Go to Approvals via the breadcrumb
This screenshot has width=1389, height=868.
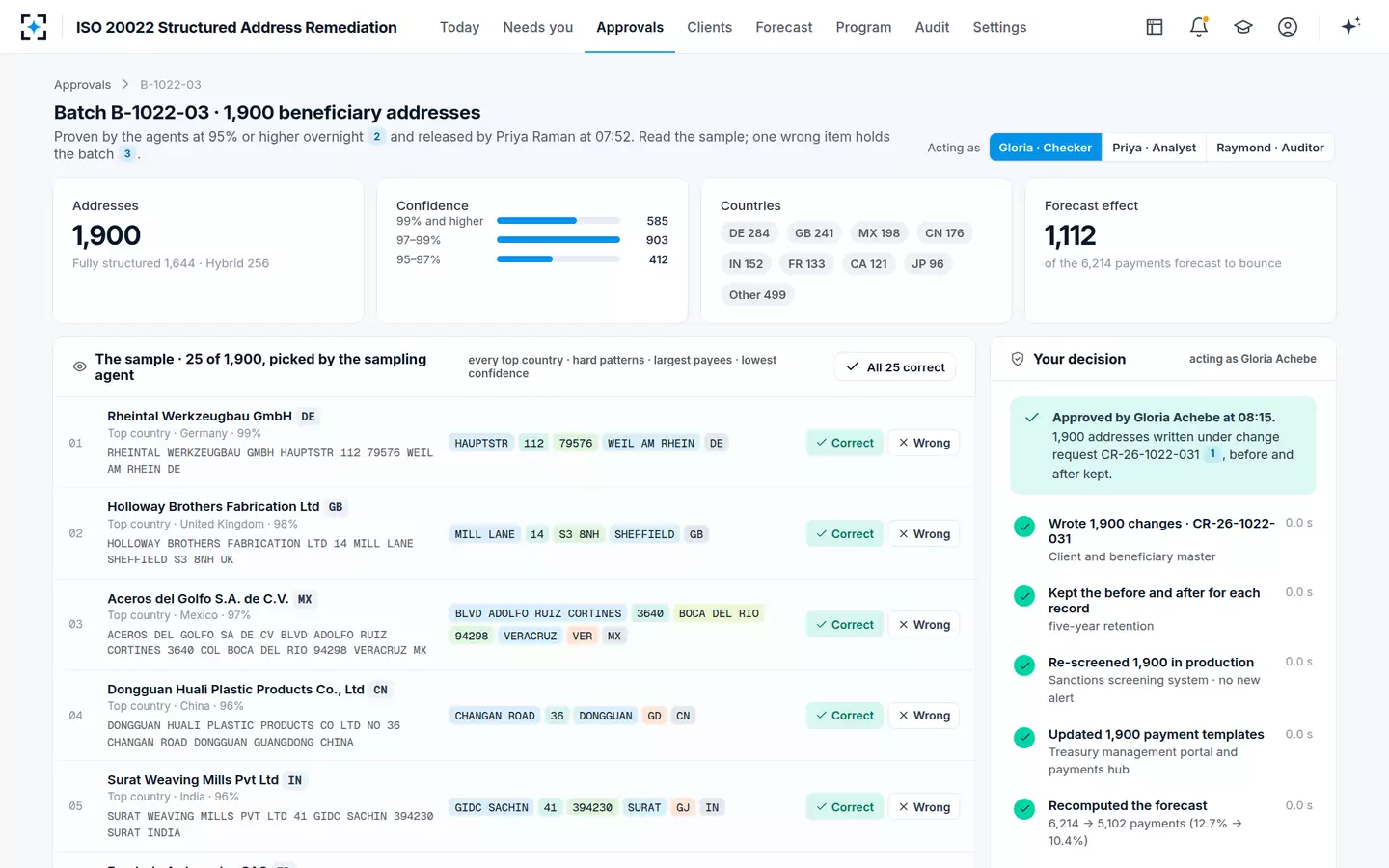click(82, 85)
